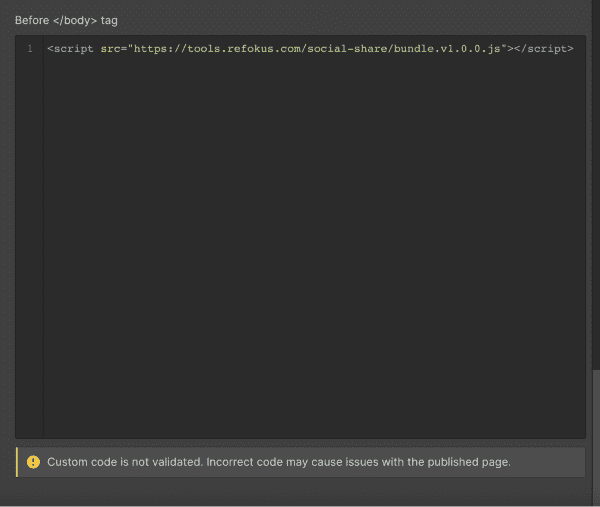
Task: Click the 'Custom code is not validated' notice
Action: 300,462
